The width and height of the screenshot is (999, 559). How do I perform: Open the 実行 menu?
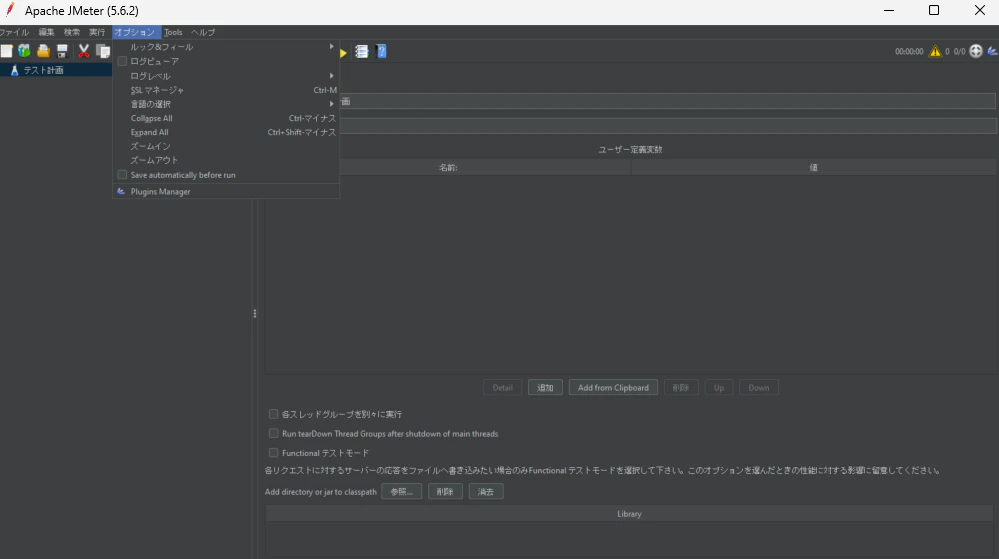tap(97, 32)
